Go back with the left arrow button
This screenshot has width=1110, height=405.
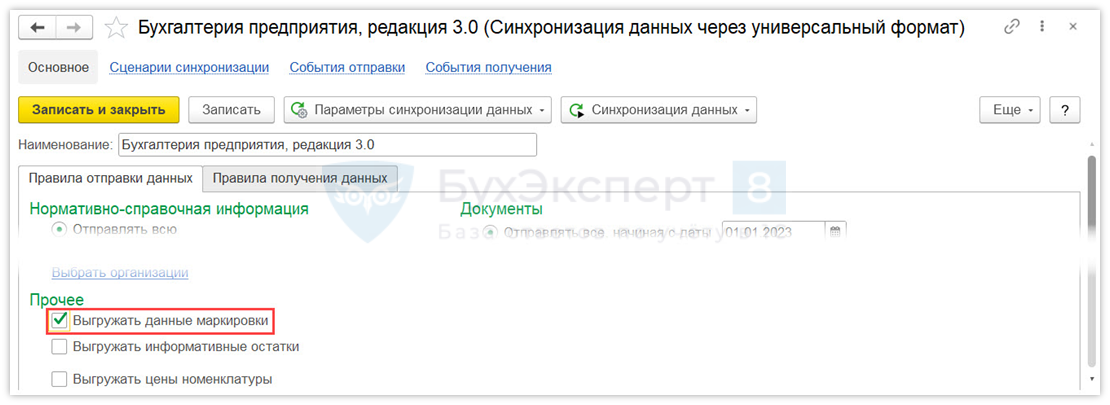38,28
